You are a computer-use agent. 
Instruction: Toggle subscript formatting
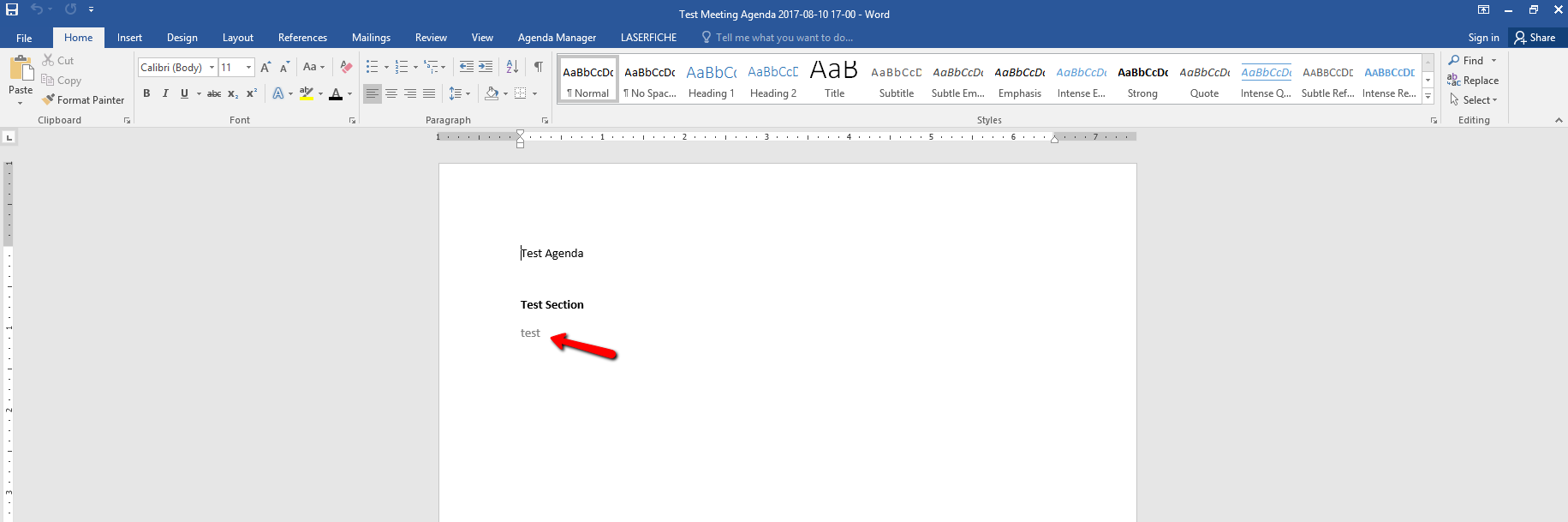coord(233,93)
